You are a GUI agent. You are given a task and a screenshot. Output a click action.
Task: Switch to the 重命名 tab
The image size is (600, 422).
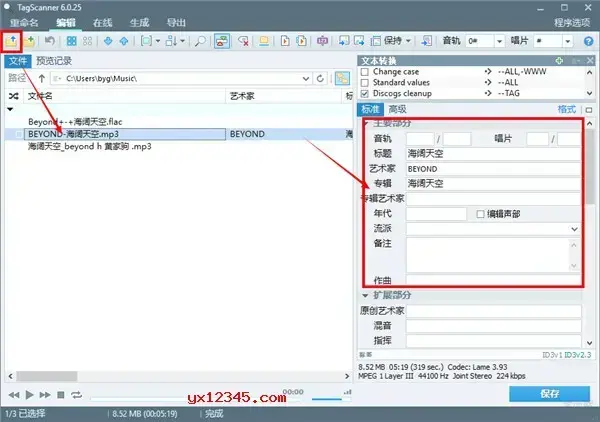pos(24,23)
